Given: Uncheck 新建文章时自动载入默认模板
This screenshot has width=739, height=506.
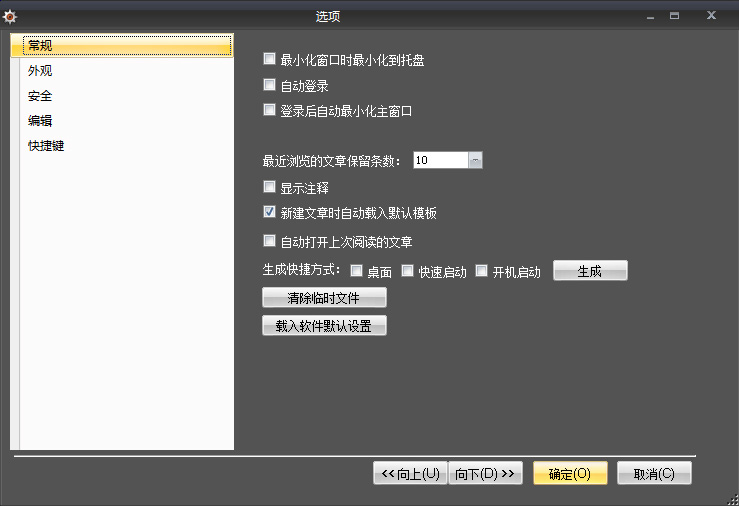Looking at the screenshot, I should (x=269, y=212).
